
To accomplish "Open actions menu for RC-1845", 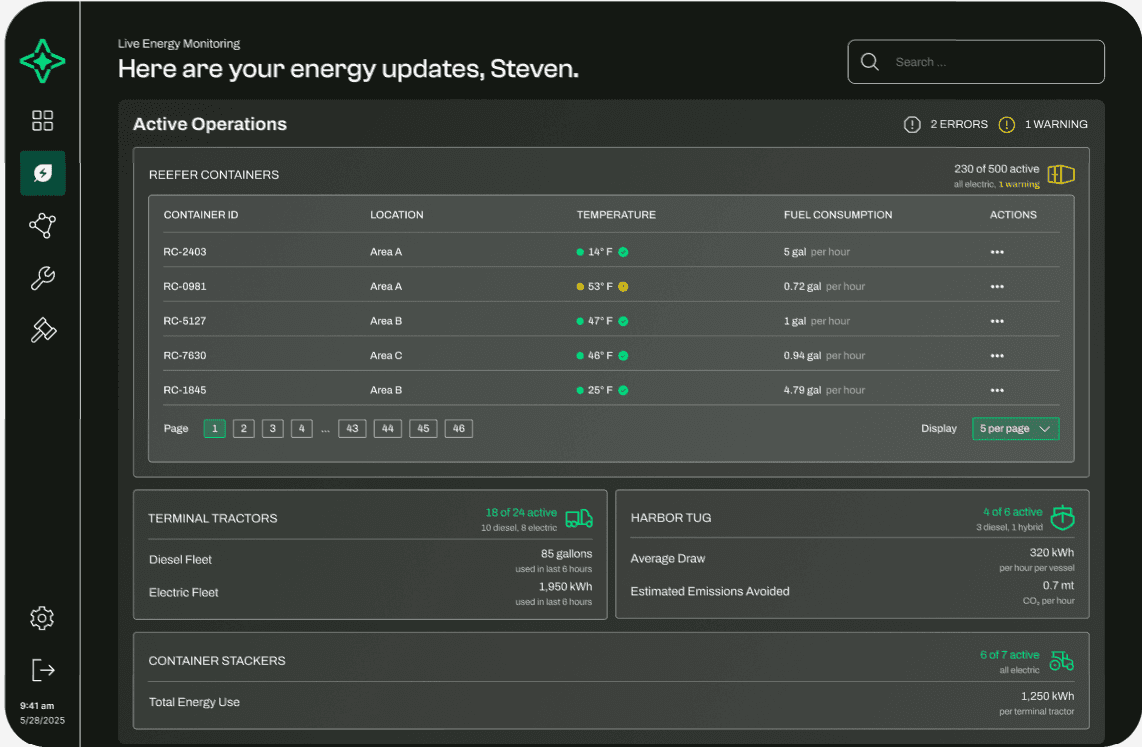I will pyautogui.click(x=997, y=390).
